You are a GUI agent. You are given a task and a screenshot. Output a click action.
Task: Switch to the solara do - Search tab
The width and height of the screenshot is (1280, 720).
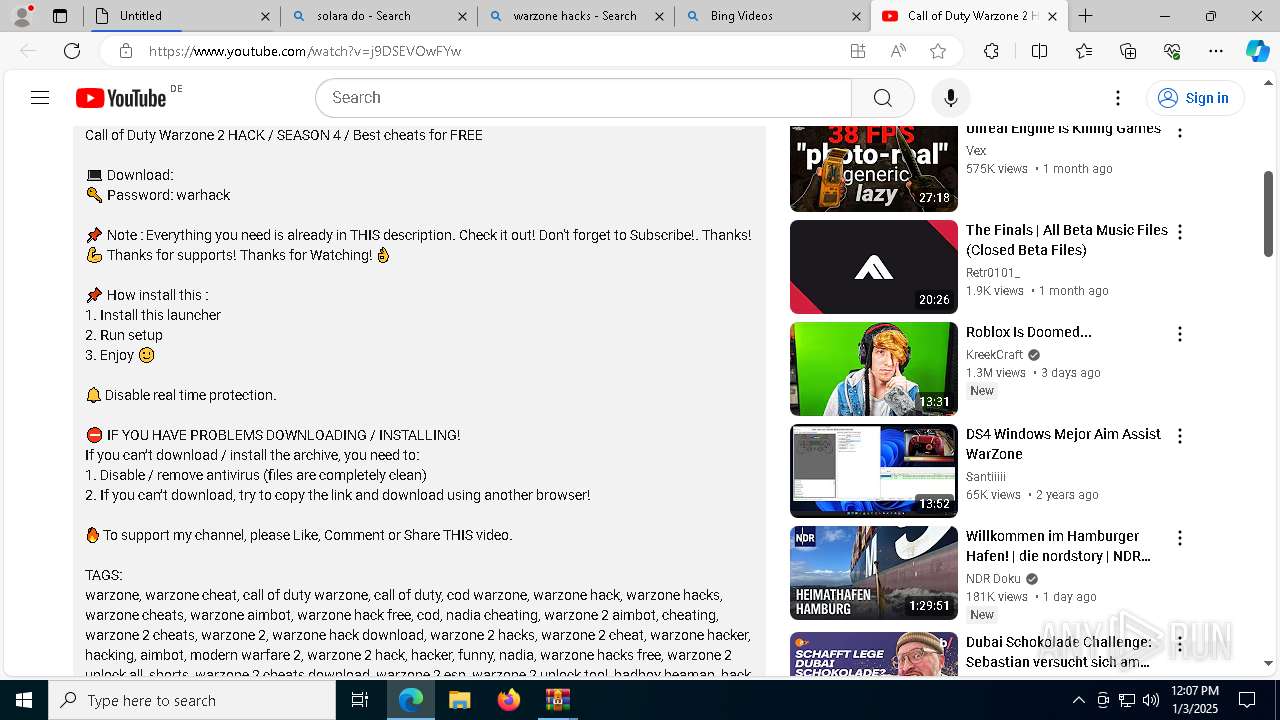(379, 16)
